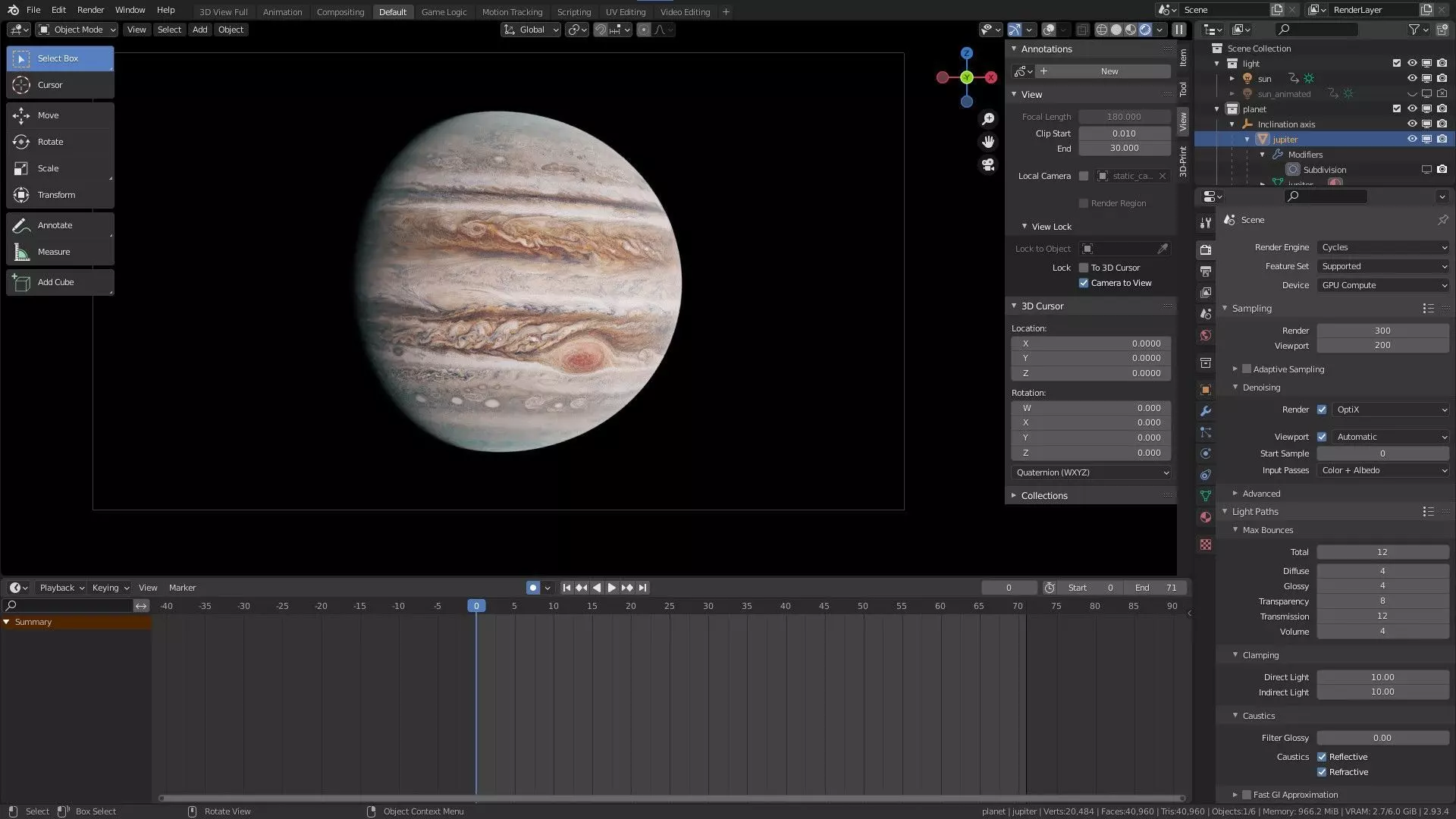
Task: Switch to the Scripting workspace tab
Action: pos(574,12)
